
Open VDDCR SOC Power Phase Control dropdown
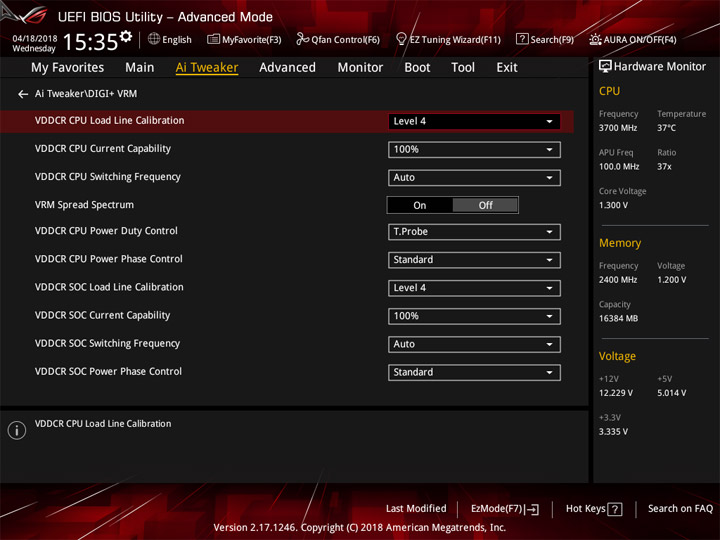click(474, 372)
